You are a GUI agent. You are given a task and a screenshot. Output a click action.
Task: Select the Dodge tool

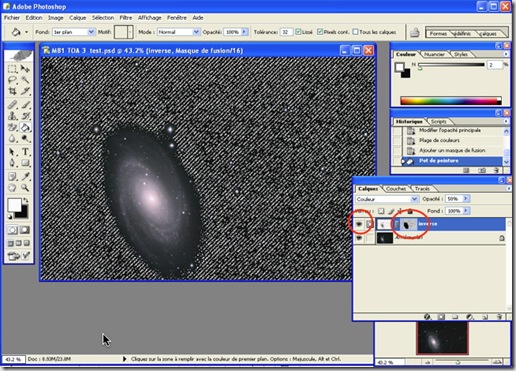coord(25,138)
